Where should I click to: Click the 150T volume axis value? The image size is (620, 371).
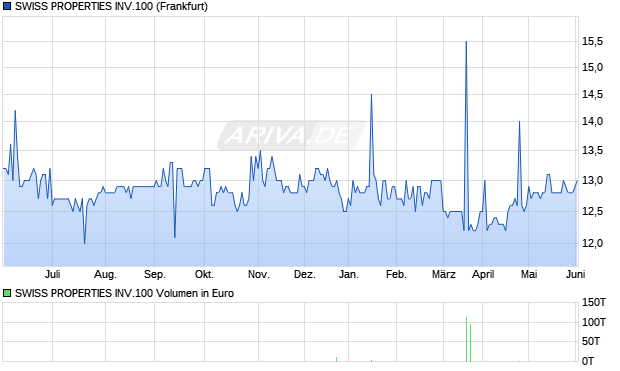click(x=594, y=303)
